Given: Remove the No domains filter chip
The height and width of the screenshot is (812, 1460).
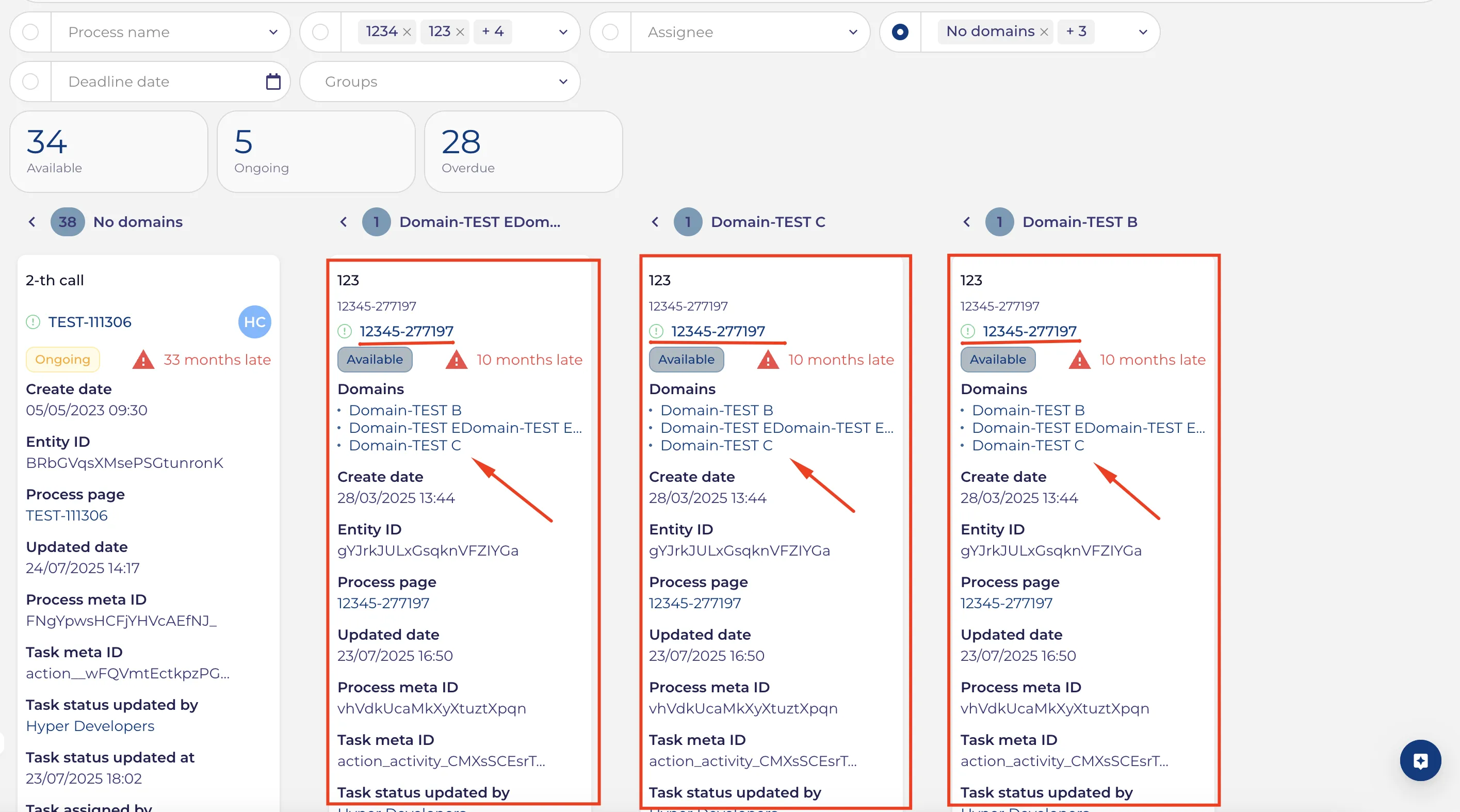Looking at the screenshot, I should 1044,33.
